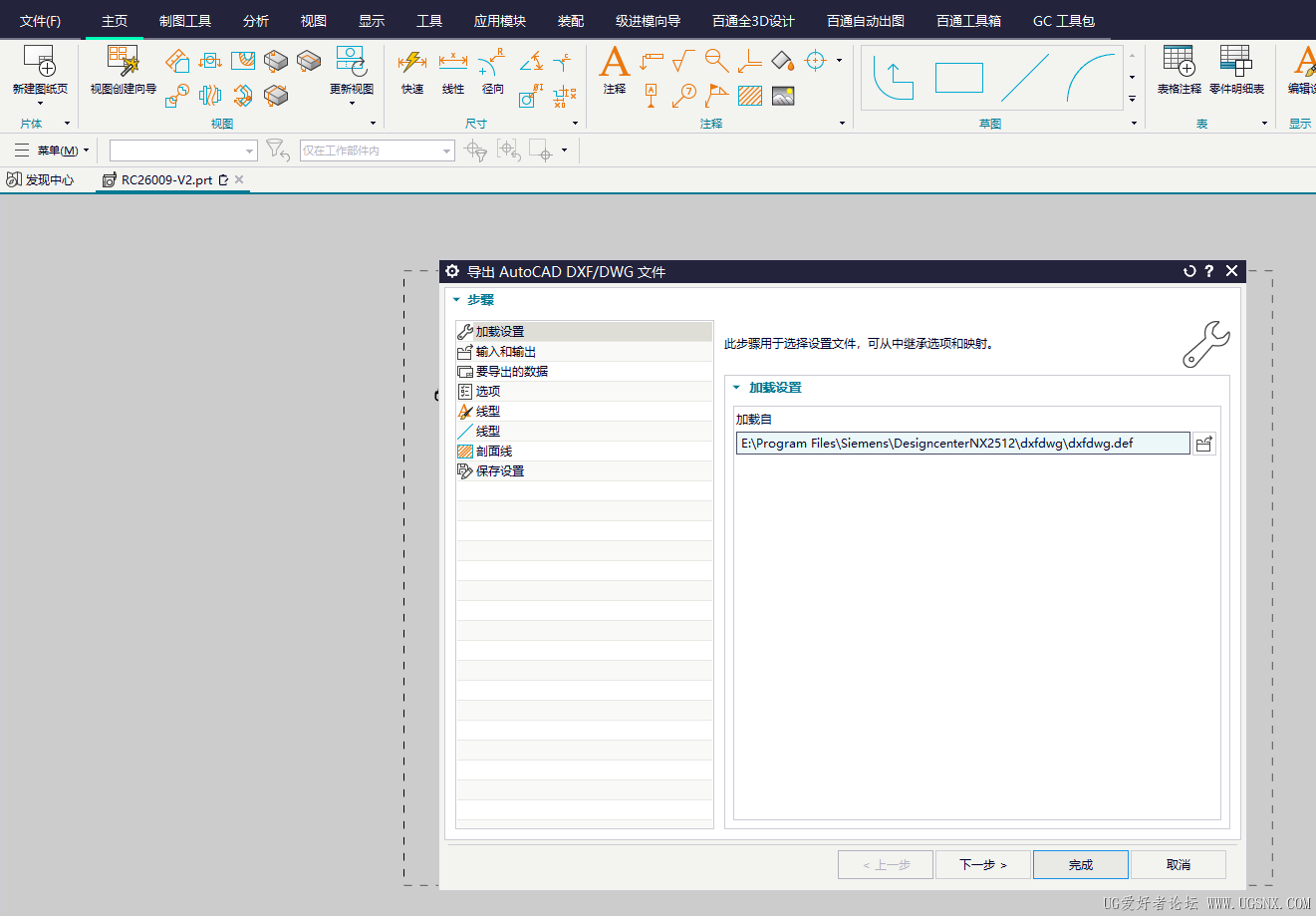Reset the export dialog with reset icon
This screenshot has height=916, width=1316.
[1189, 271]
